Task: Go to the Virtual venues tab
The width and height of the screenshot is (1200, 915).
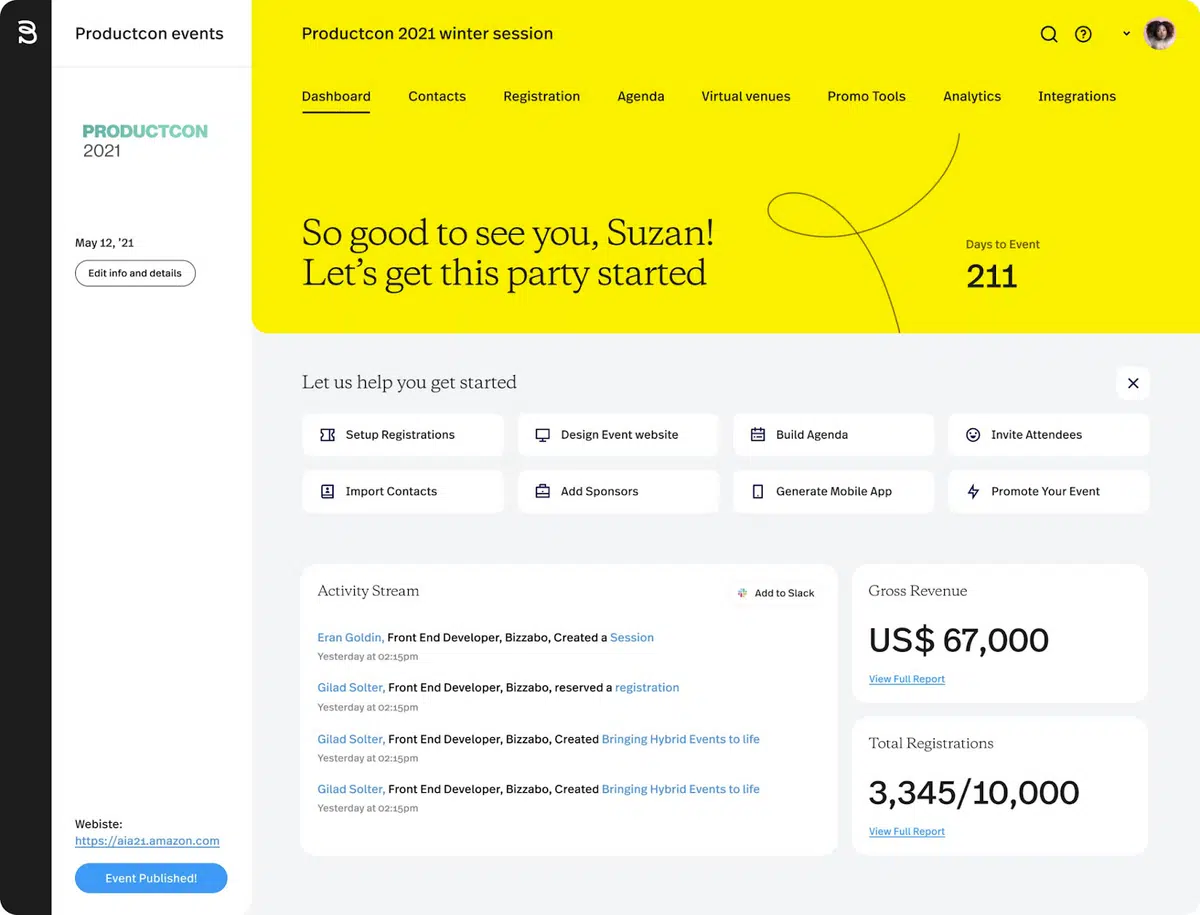Action: pyautogui.click(x=745, y=97)
